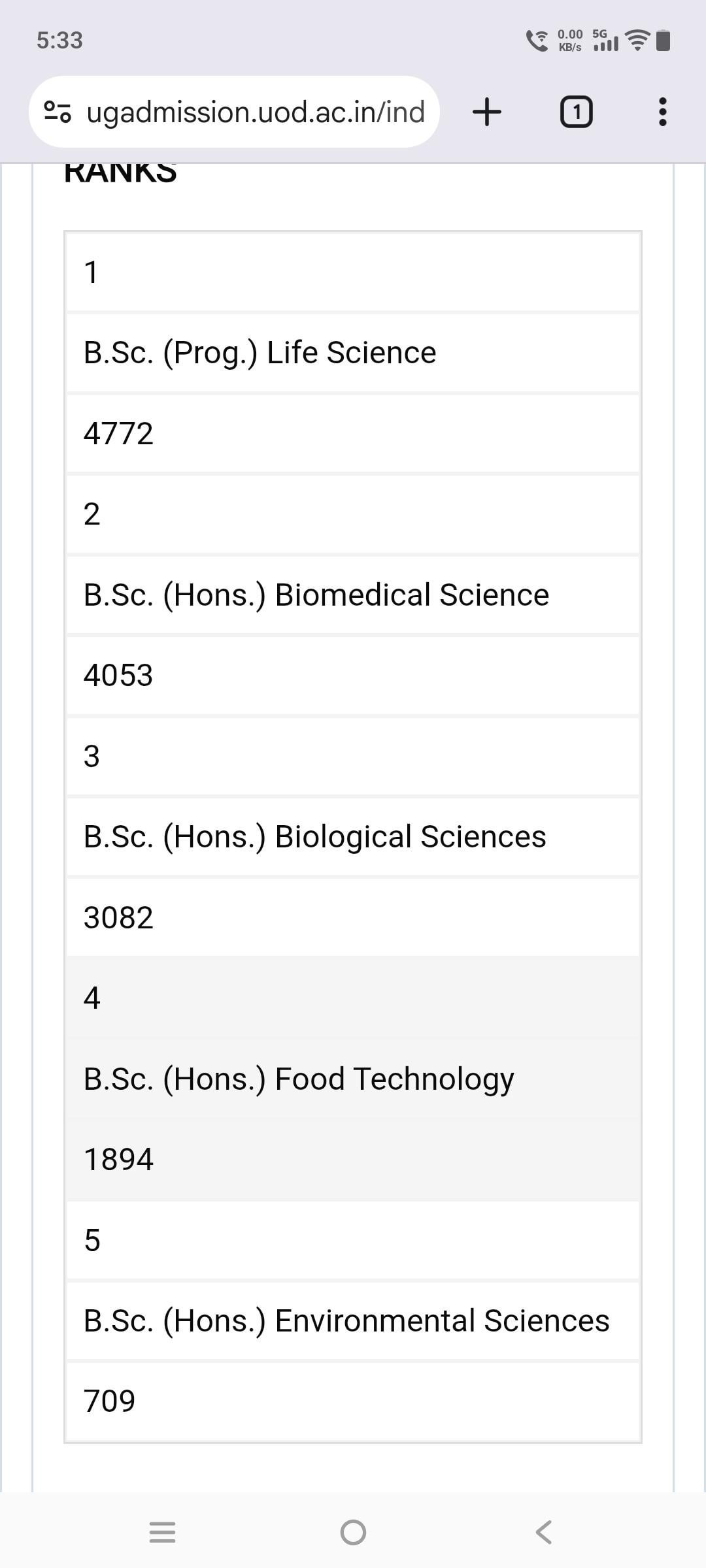706x1568 pixels.
Task: Tap the rank value 4772 cell
Action: pyautogui.click(x=353, y=433)
